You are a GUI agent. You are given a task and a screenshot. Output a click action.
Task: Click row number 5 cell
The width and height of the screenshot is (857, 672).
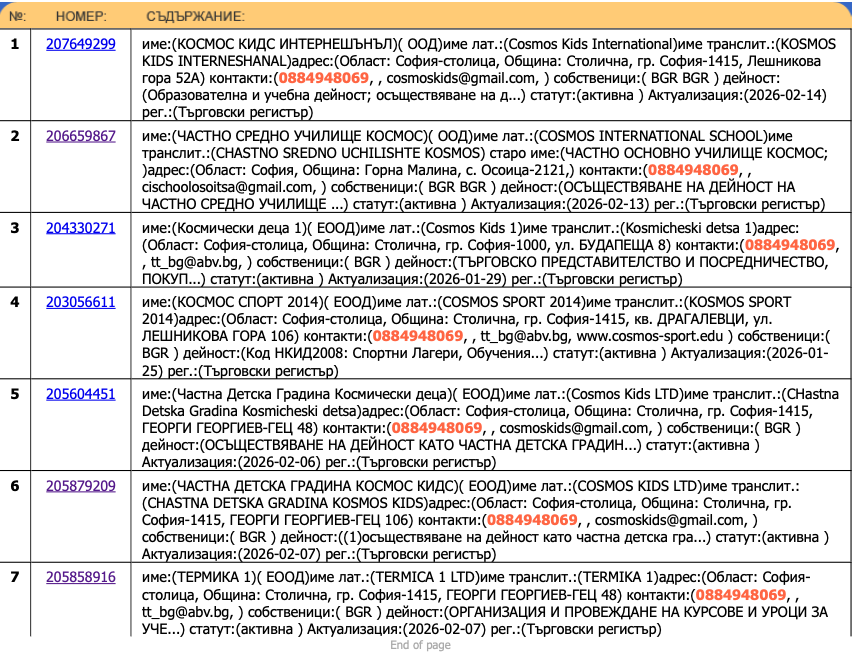(x=15, y=394)
